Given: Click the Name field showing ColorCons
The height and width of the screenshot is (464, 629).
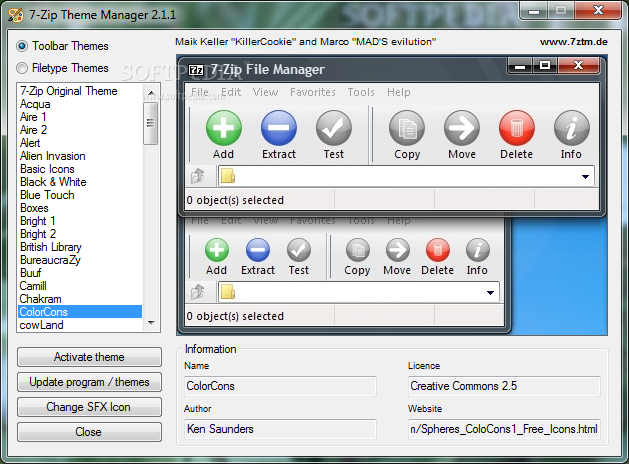Looking at the screenshot, I should 280,386.
